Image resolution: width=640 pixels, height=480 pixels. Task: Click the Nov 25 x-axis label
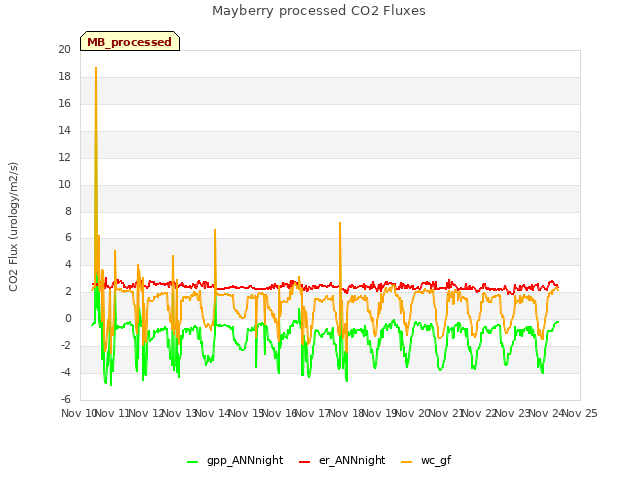(580, 413)
